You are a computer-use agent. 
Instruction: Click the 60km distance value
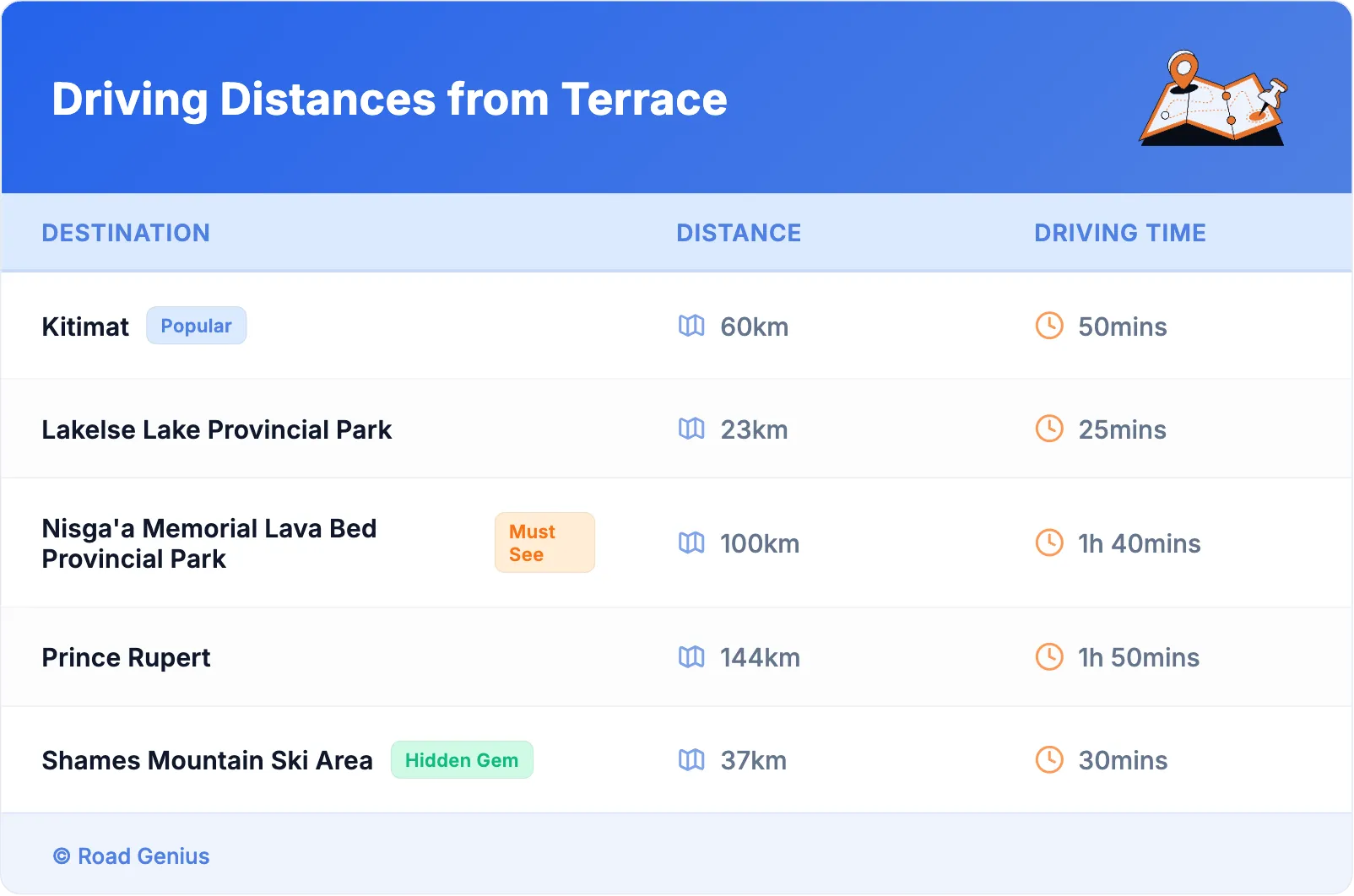[x=755, y=327]
